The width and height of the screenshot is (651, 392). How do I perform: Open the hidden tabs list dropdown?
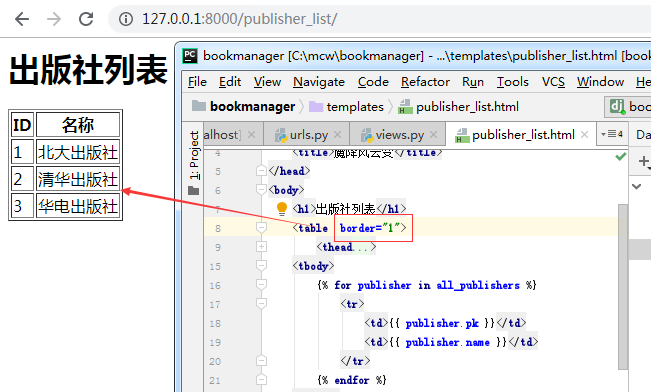612,134
